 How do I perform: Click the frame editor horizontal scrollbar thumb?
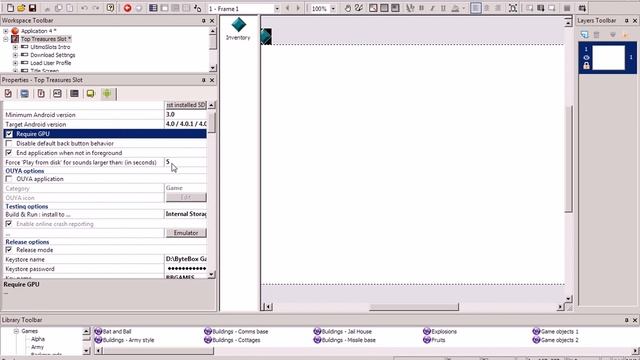pos(414,307)
